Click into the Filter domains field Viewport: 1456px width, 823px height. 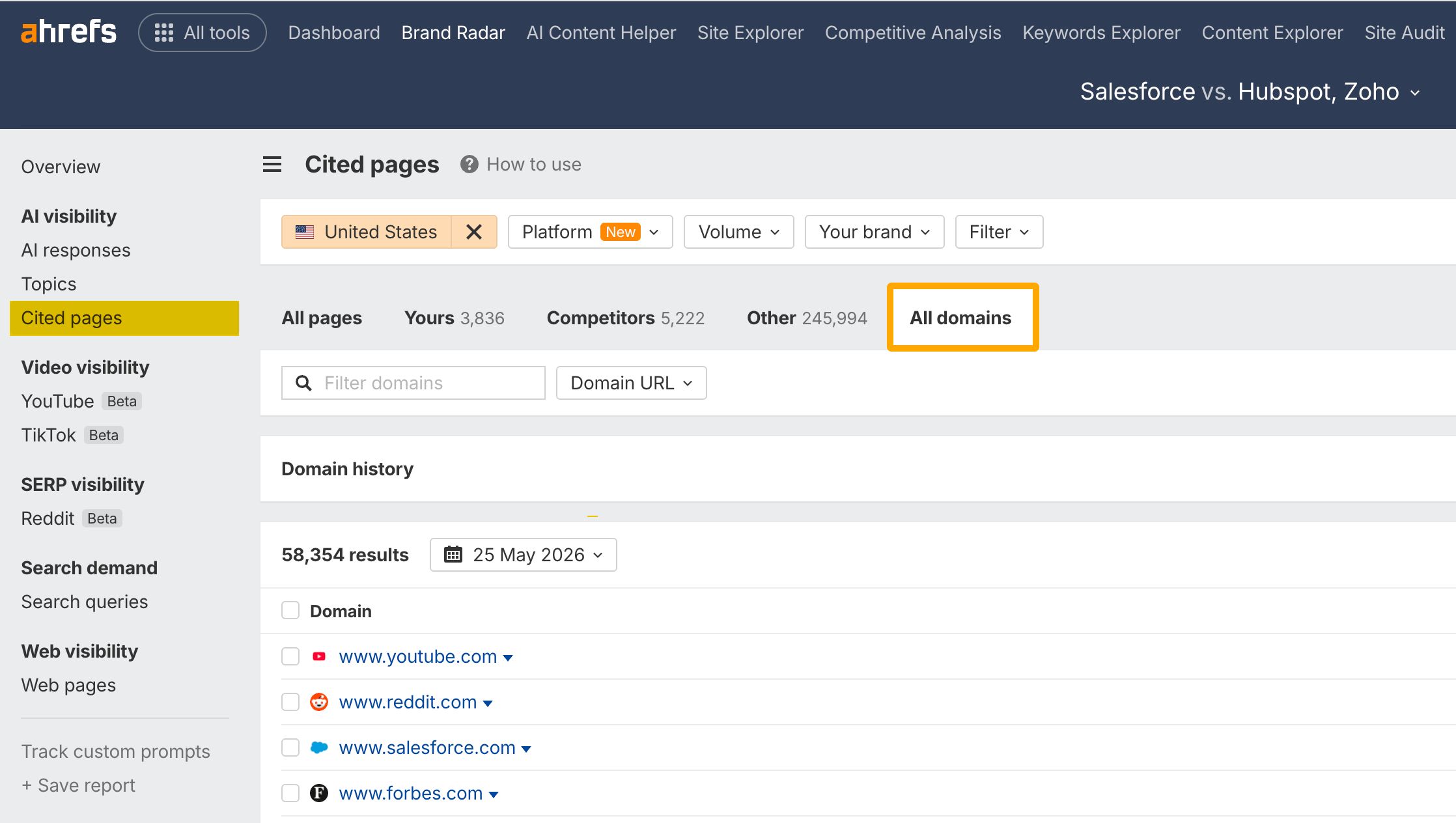point(413,383)
